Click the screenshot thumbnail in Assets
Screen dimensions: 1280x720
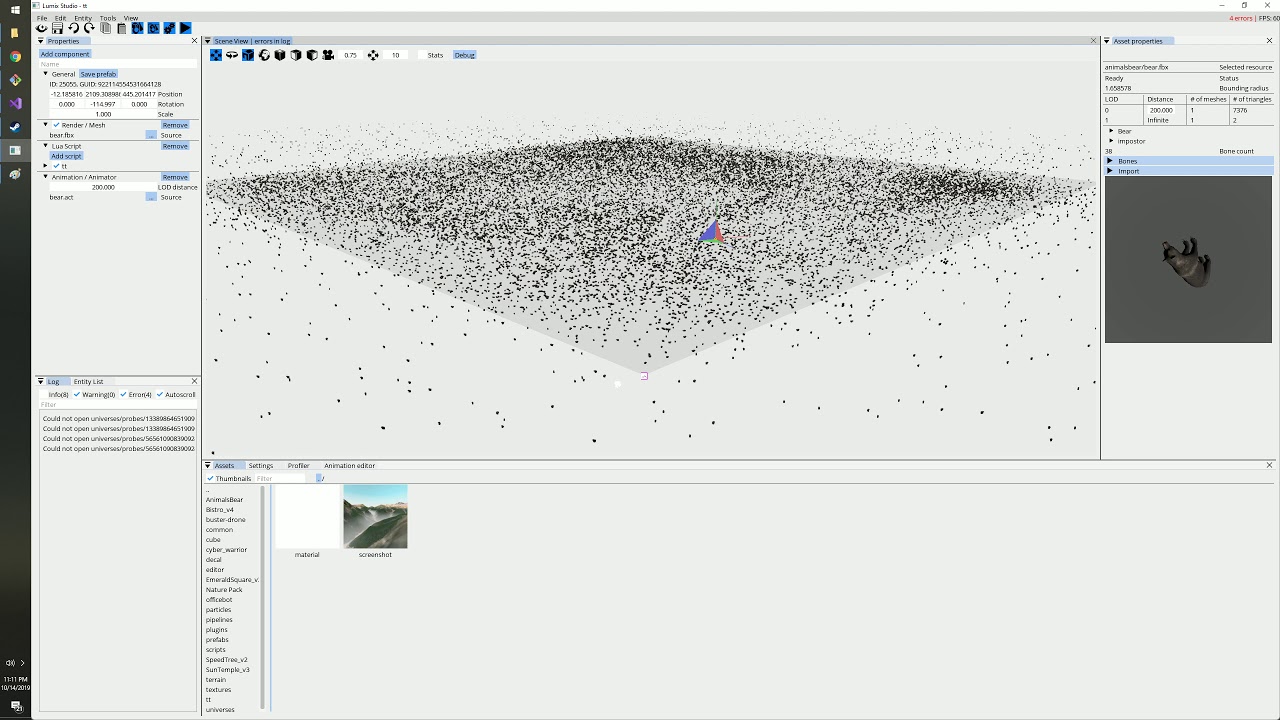pos(375,516)
